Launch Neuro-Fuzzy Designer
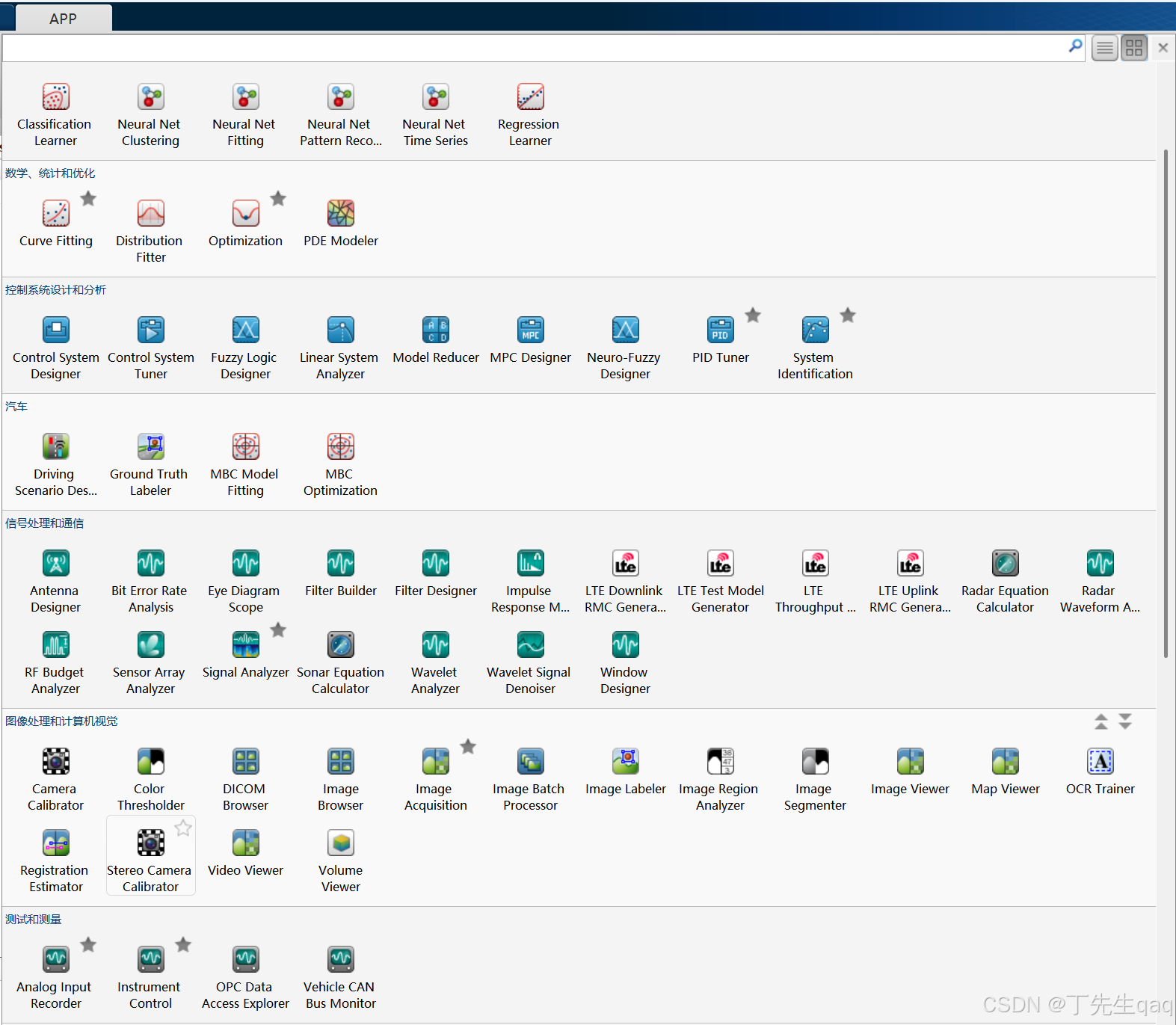 tap(625, 348)
